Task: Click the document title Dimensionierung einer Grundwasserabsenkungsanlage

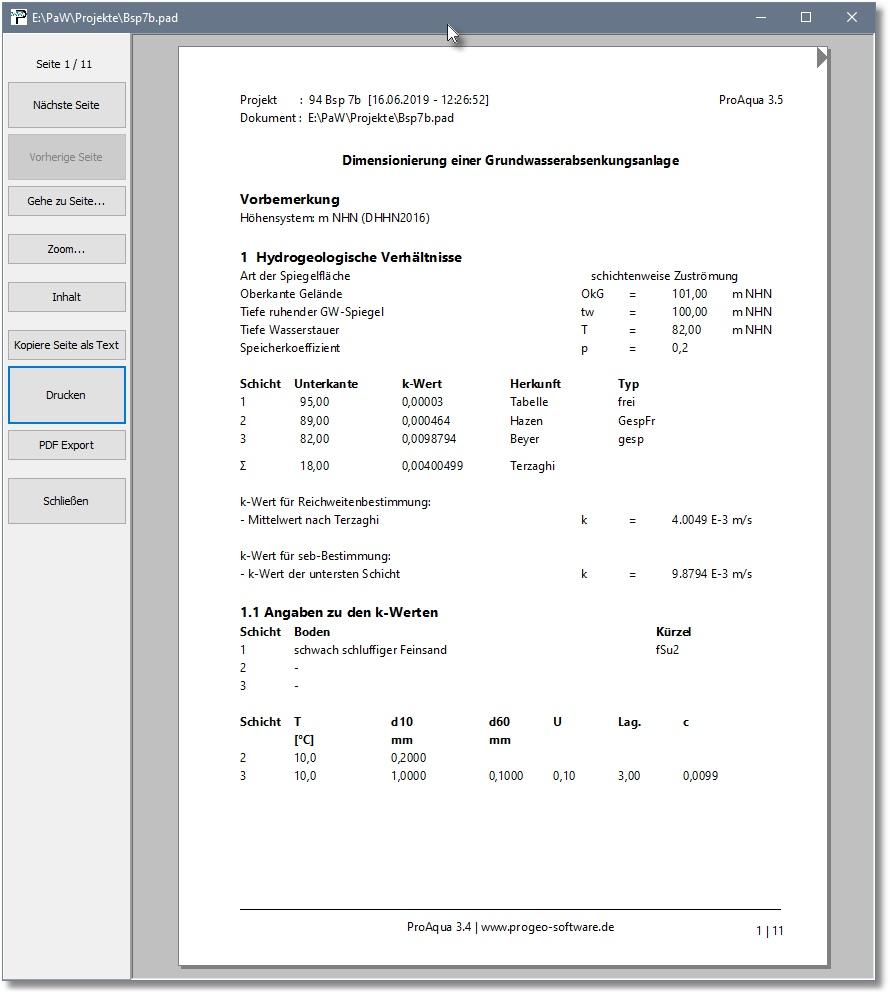Action: 510,160
